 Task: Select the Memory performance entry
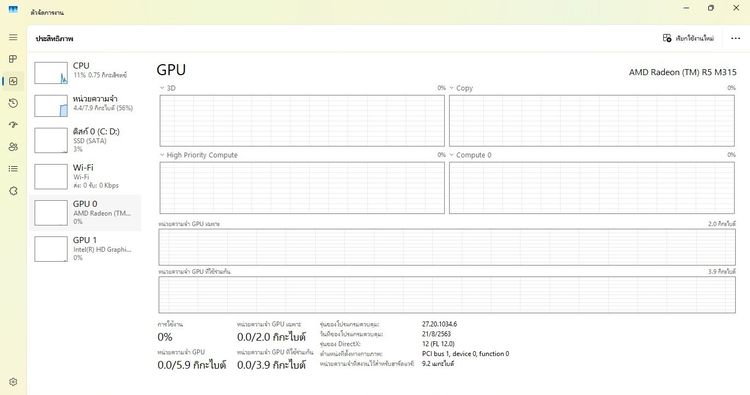pyautogui.click(x=85, y=106)
